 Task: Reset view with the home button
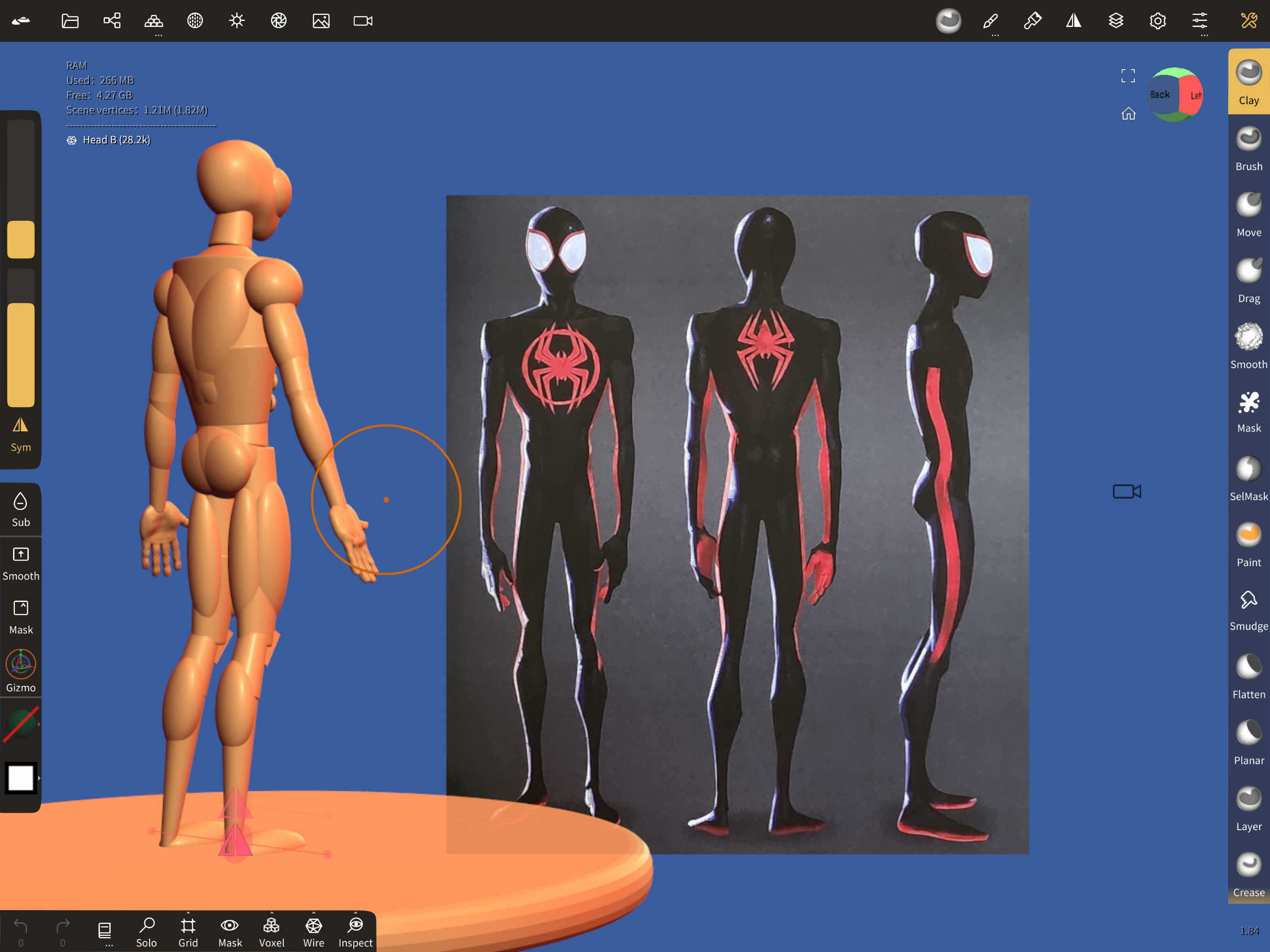pos(1128,114)
